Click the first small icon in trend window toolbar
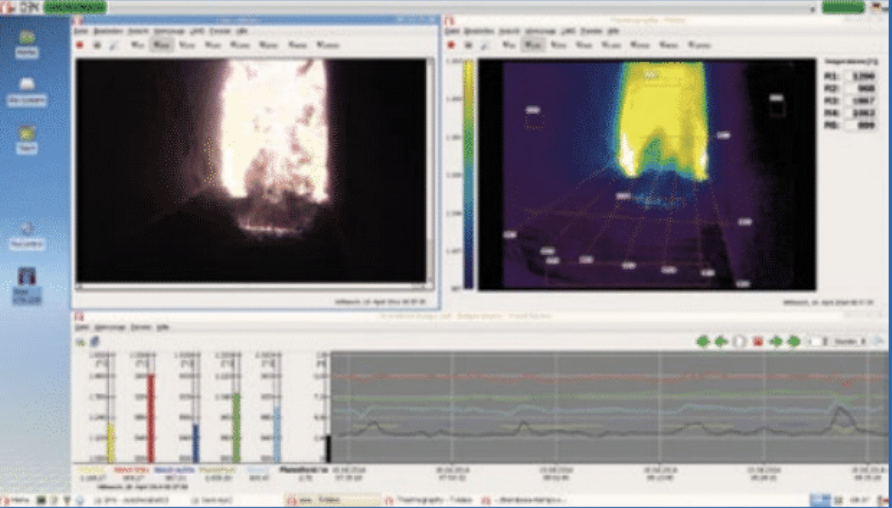 (x=81, y=342)
